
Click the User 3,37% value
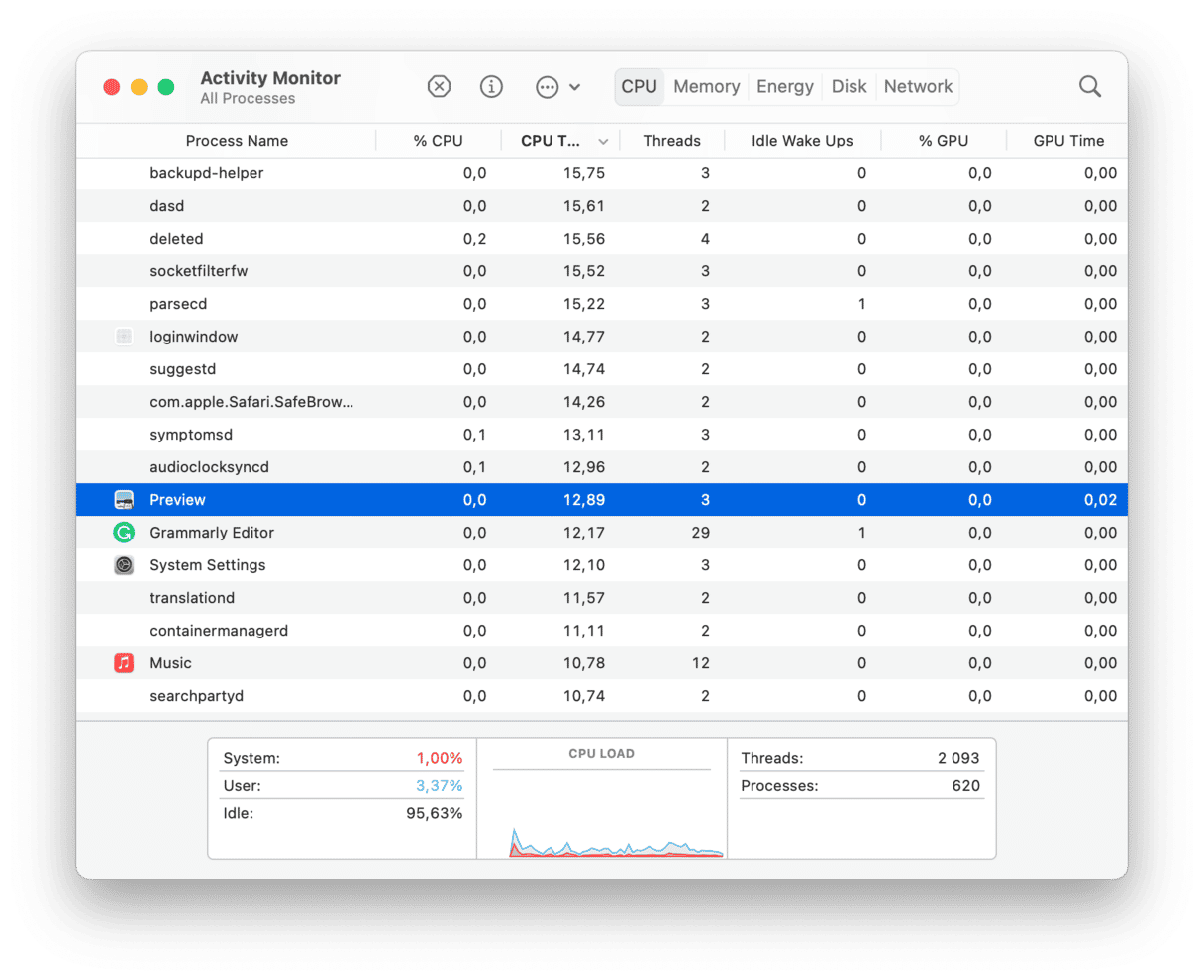click(x=440, y=785)
